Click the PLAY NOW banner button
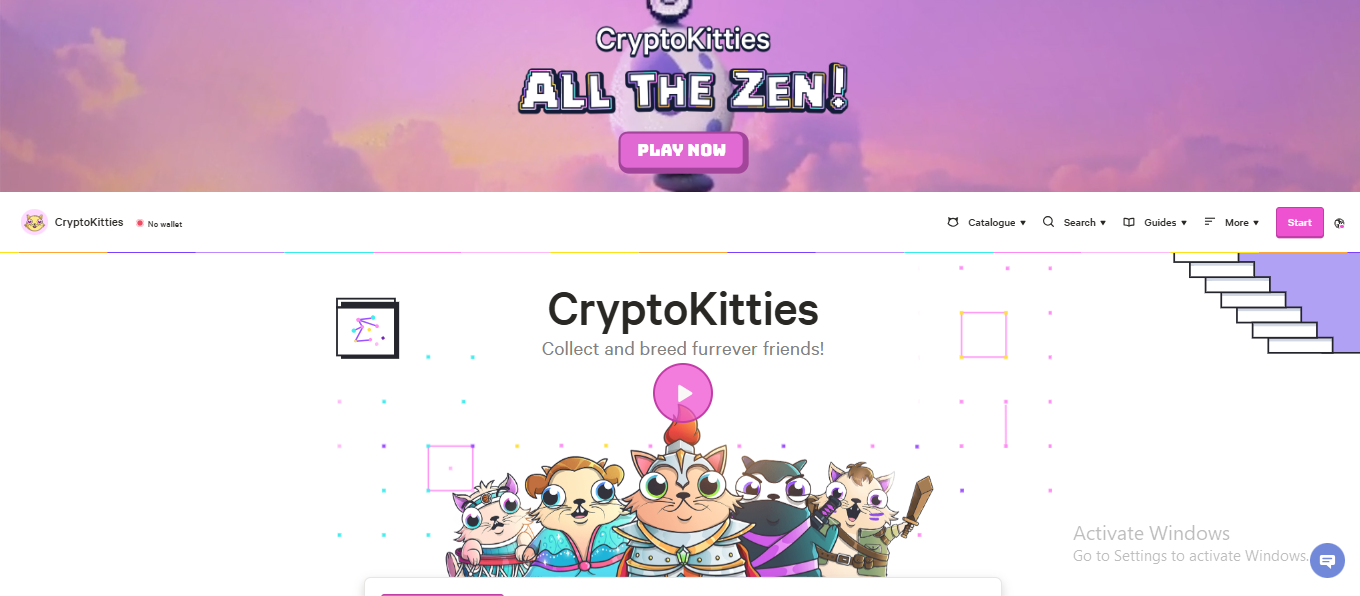Viewport: 1360px width, 596px height. point(683,151)
